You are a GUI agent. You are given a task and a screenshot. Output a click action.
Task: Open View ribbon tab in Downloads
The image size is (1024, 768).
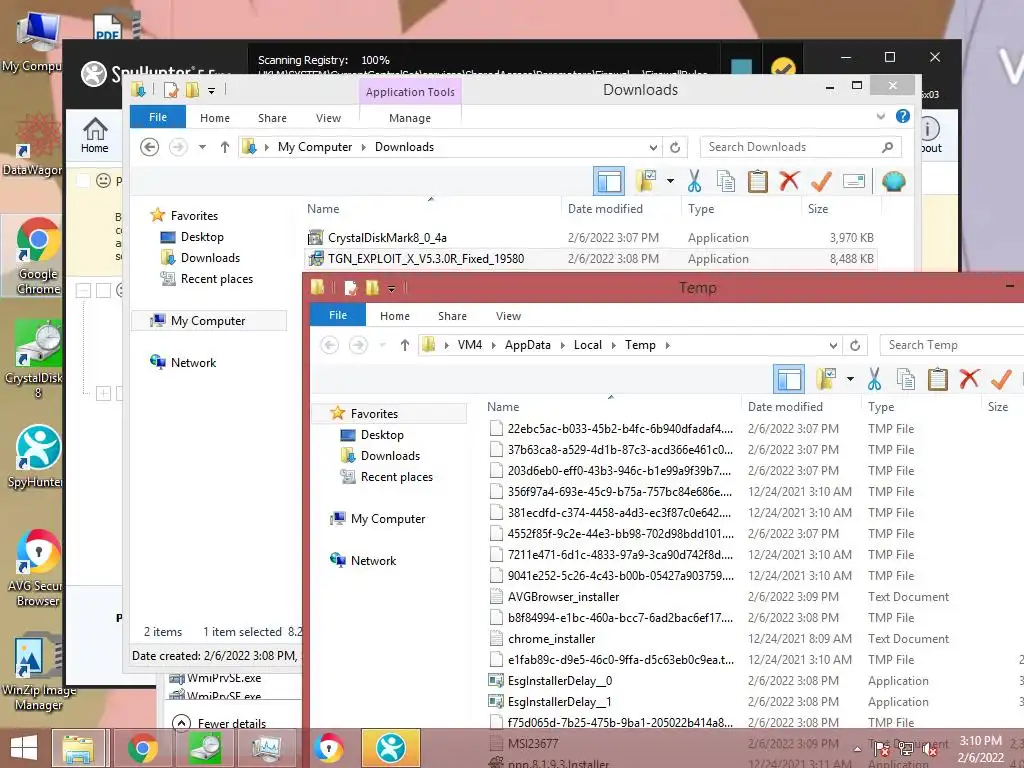(x=328, y=118)
